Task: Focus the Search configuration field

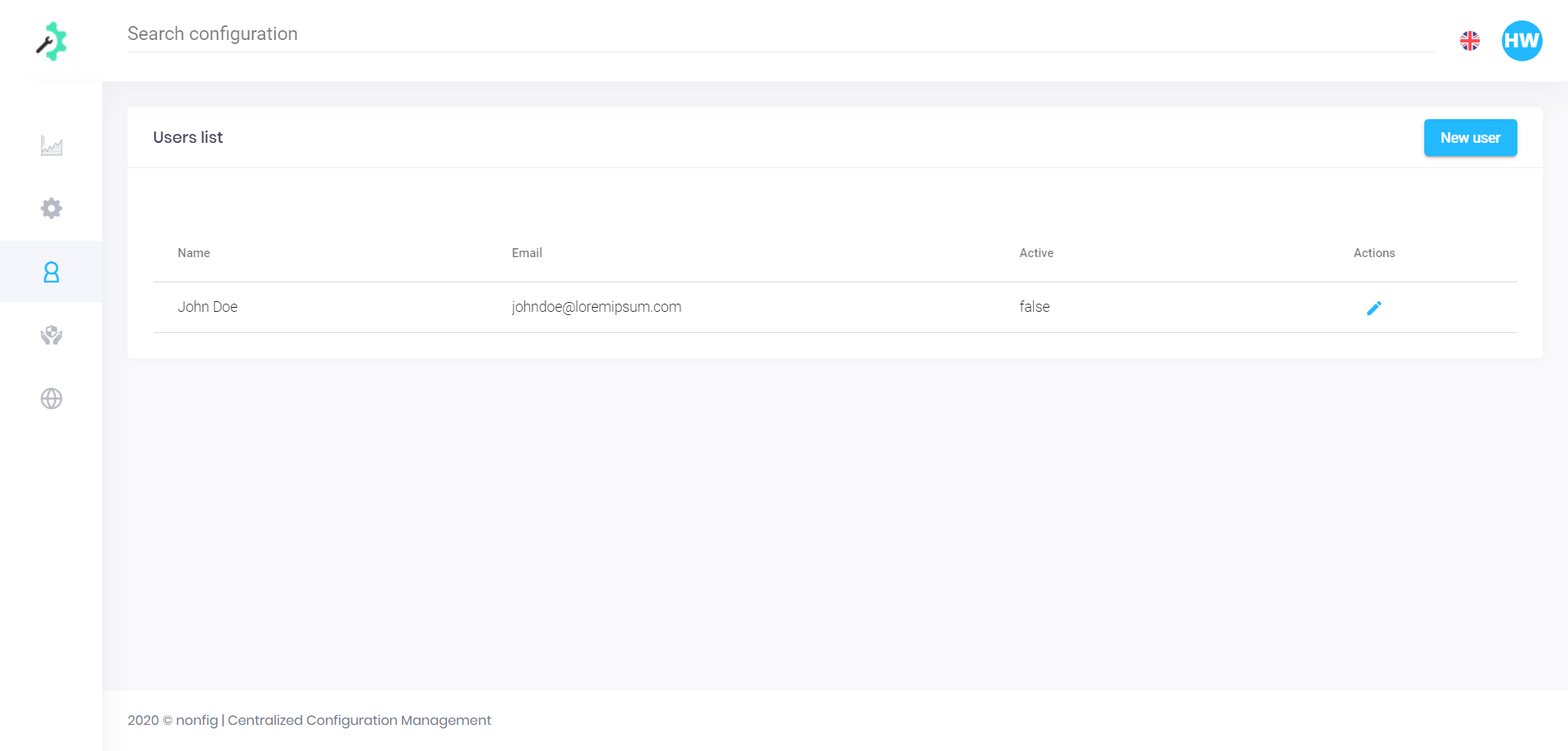Action: [781, 34]
